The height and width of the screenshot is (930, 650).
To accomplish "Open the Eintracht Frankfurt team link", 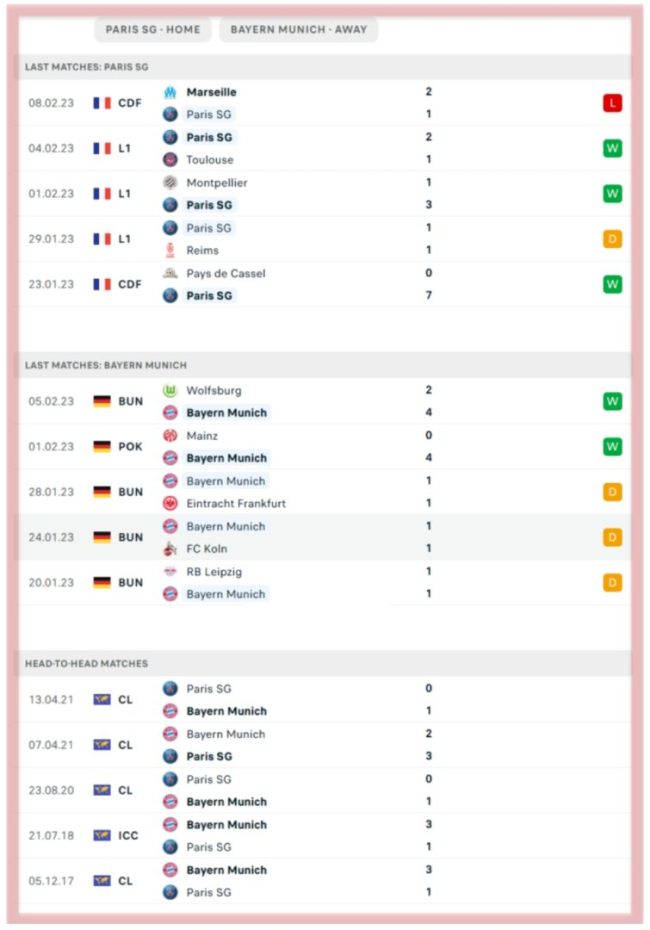I will (236, 504).
